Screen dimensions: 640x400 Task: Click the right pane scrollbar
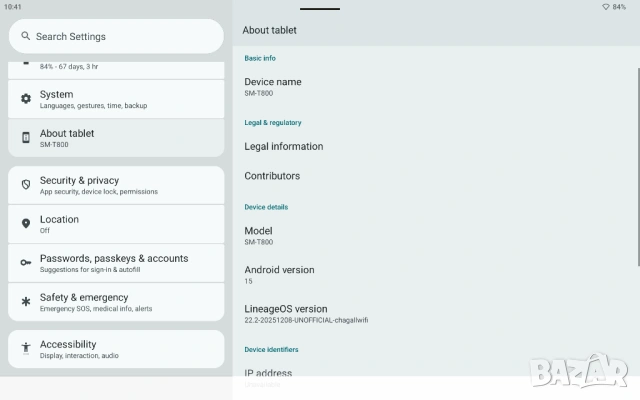(x=638, y=167)
